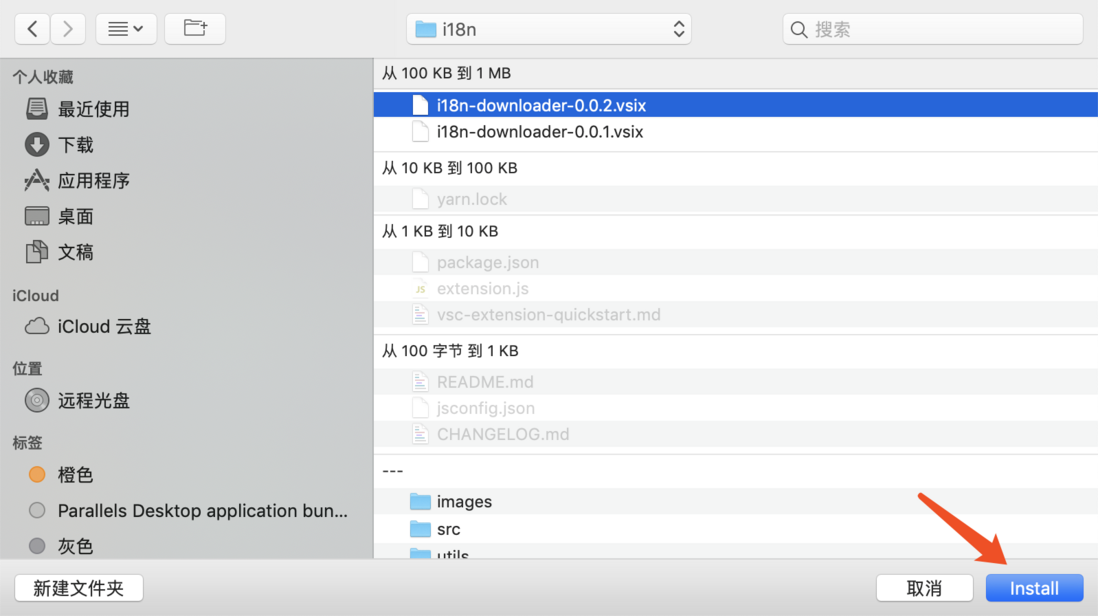Screen dimensions: 1098x616
Task: Open 最近使用 in the sidebar
Action: click(x=93, y=109)
